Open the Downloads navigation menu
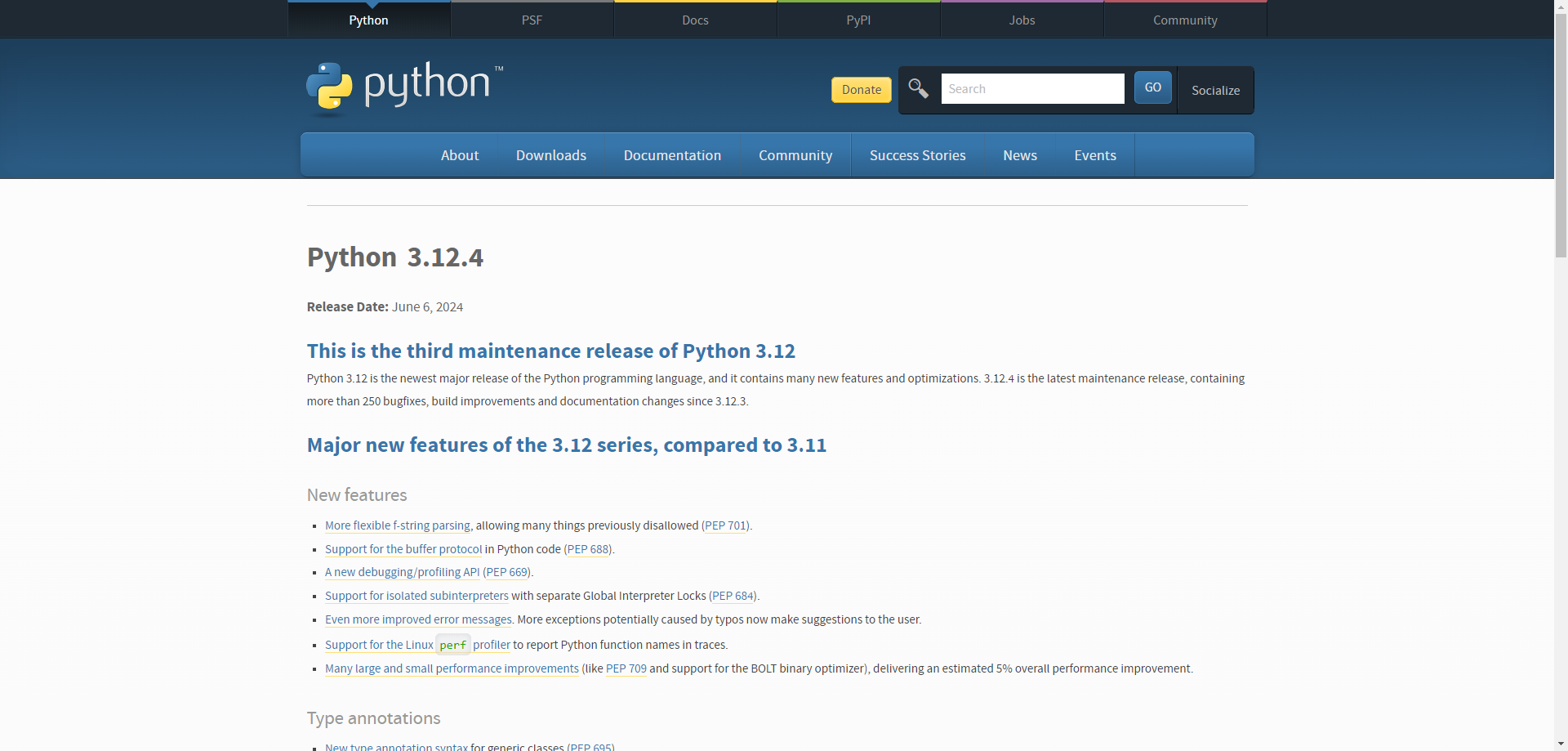The image size is (1568, 751). [x=551, y=155]
